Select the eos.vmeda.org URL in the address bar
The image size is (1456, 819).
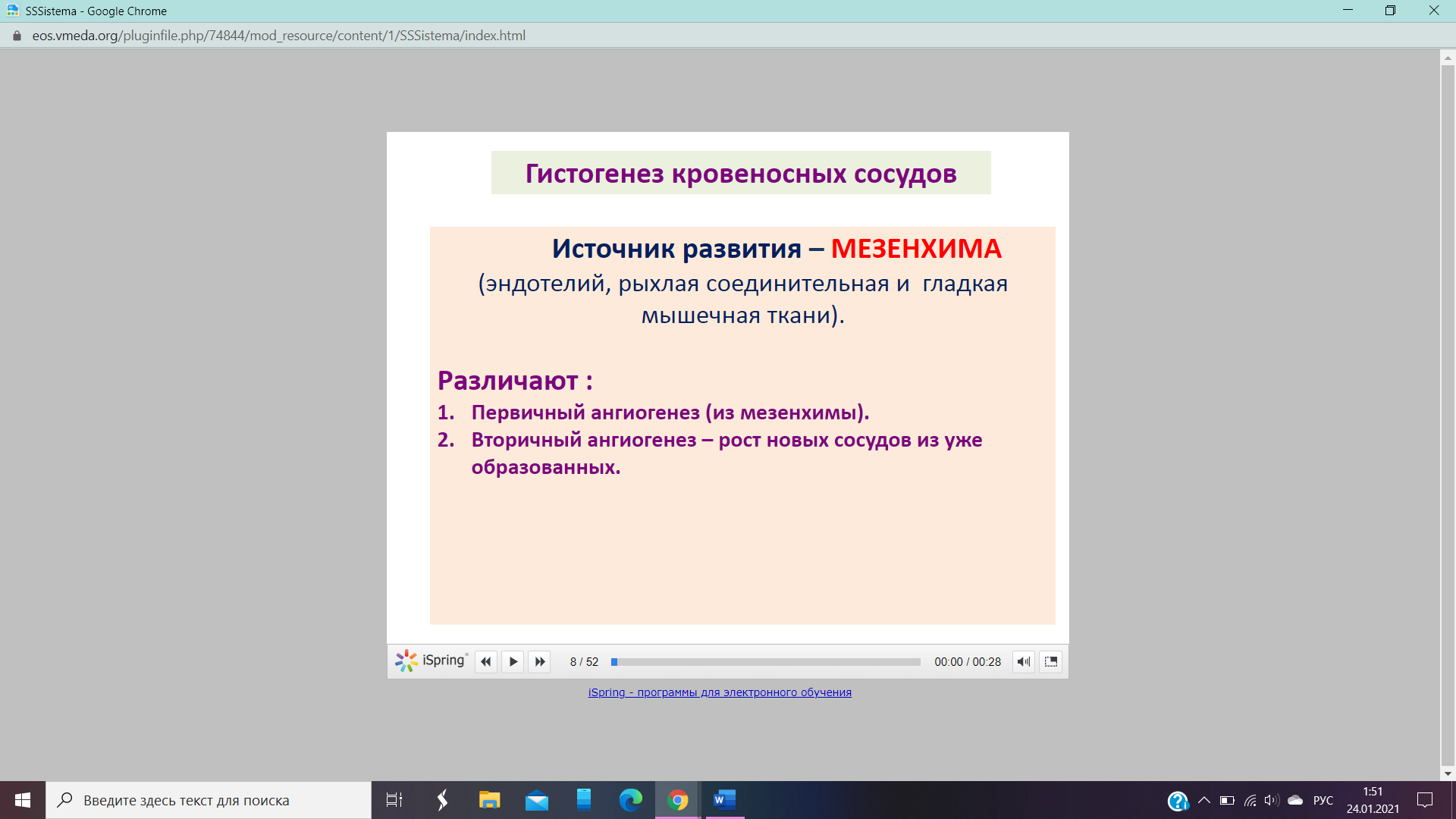(278, 36)
